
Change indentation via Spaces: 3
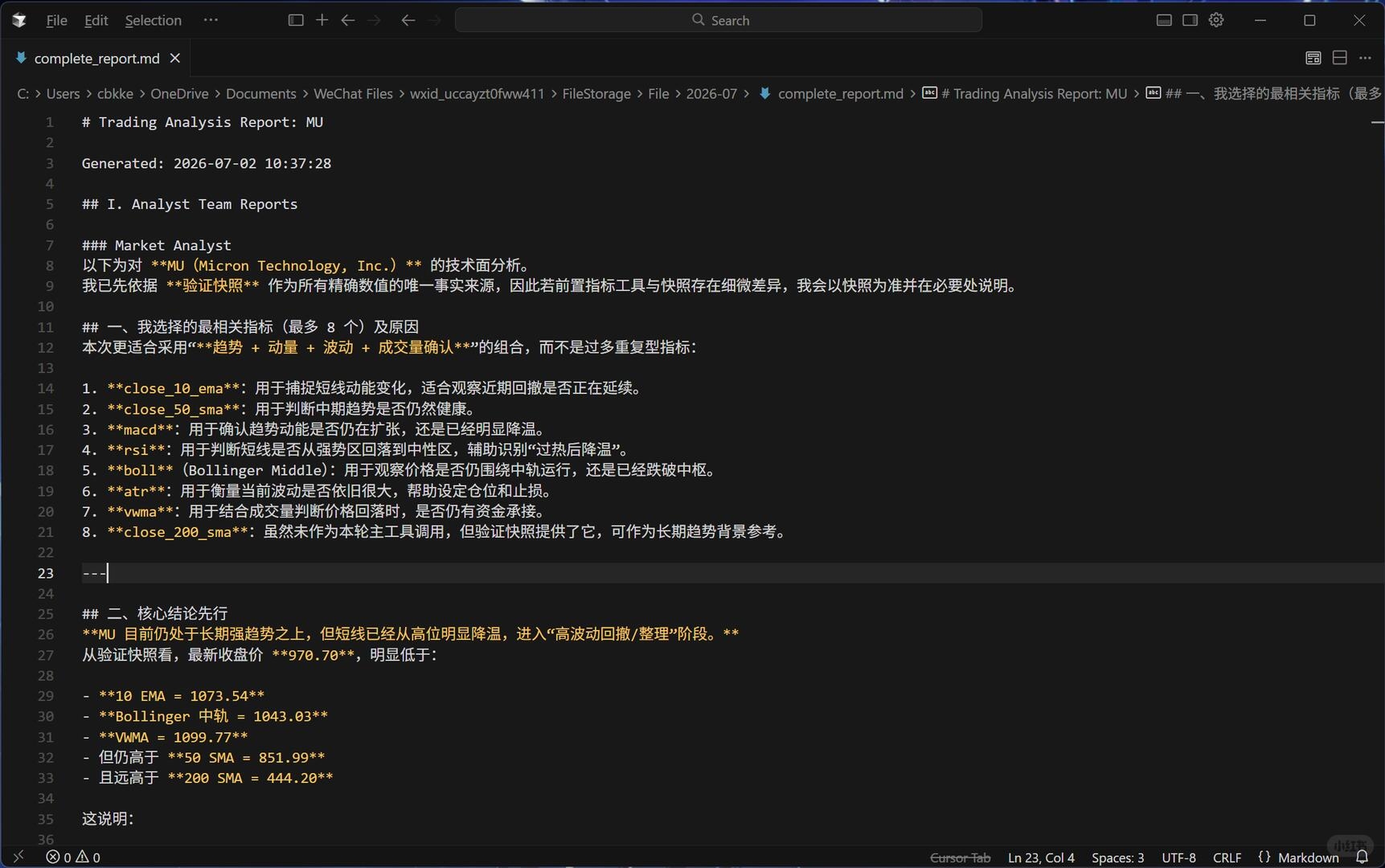click(1117, 858)
